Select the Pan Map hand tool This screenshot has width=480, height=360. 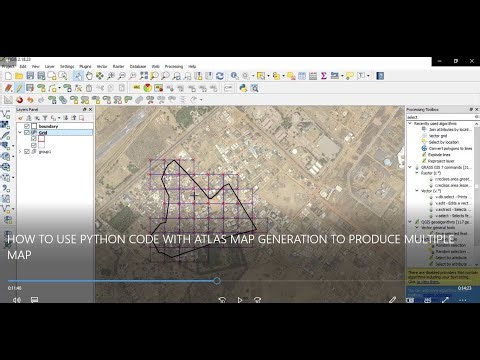pyautogui.click(x=89, y=76)
